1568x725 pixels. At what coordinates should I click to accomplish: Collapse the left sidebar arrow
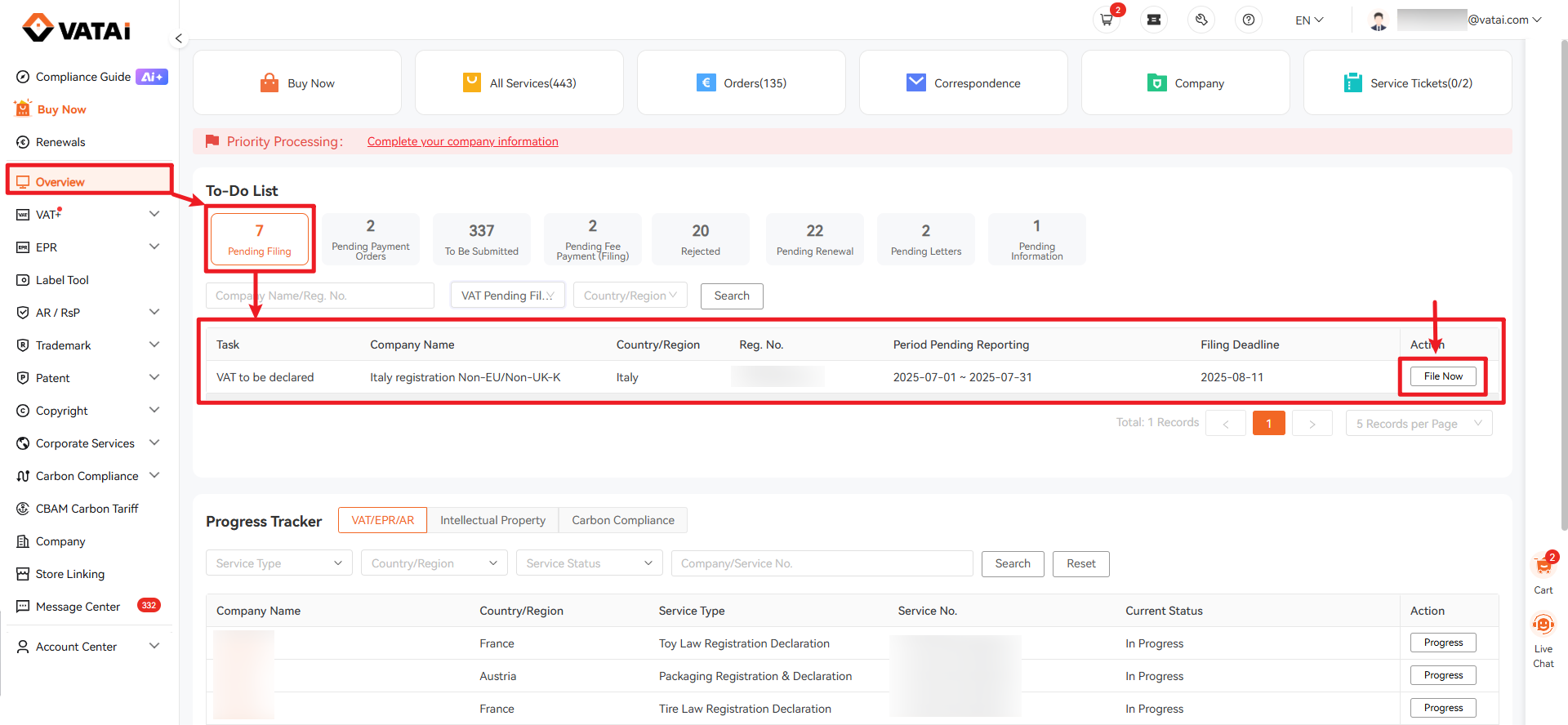(178, 38)
